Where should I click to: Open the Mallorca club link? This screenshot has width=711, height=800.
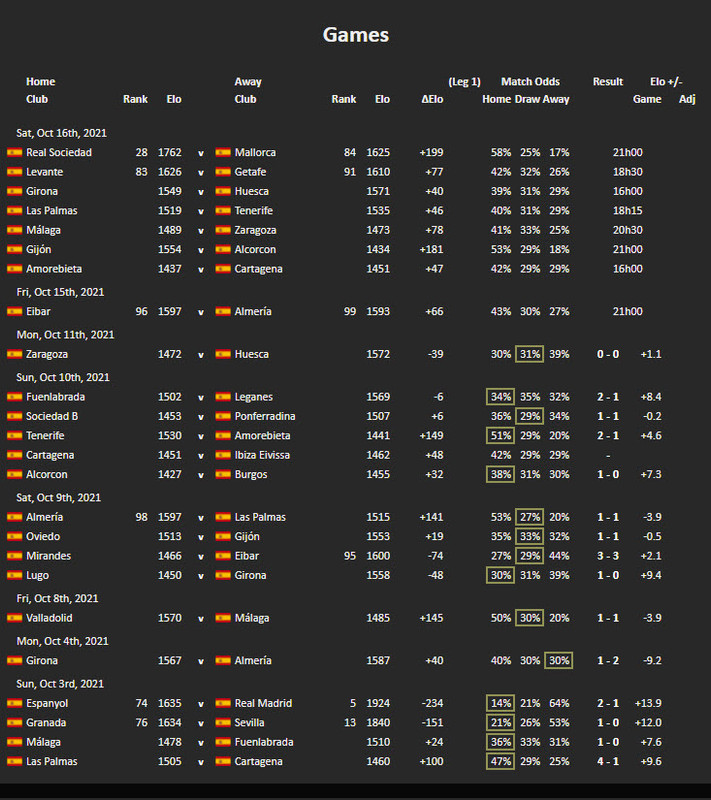coord(255,153)
